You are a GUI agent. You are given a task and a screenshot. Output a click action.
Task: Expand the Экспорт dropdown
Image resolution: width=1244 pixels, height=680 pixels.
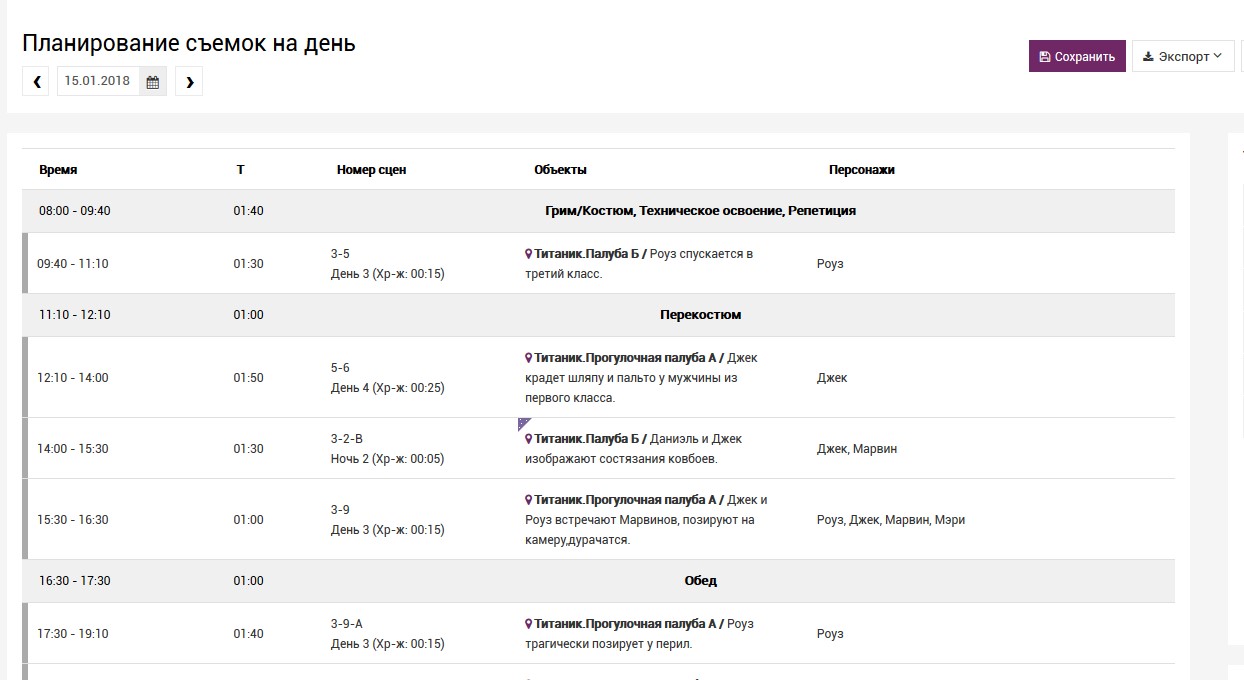click(x=1183, y=57)
